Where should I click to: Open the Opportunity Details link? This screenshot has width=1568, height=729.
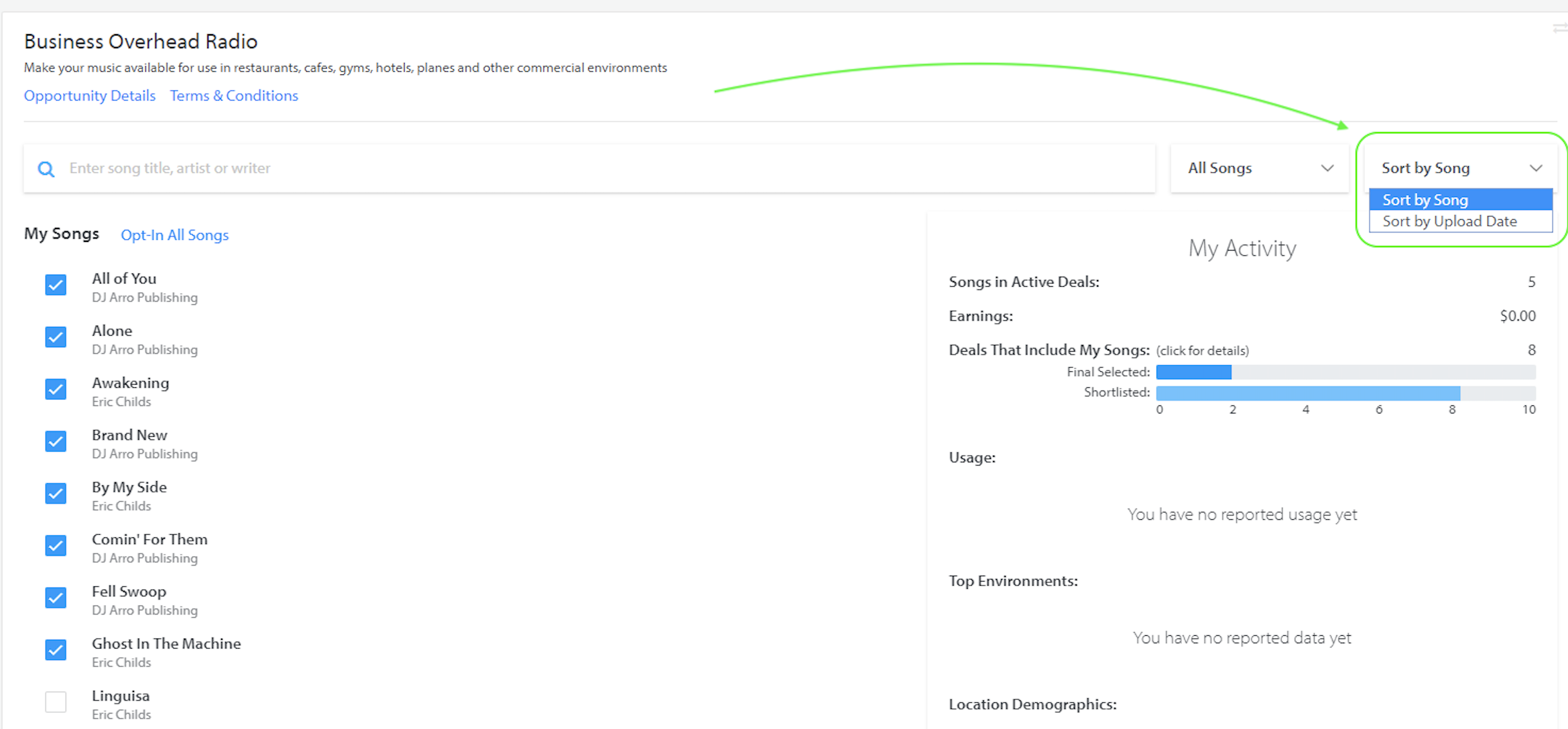click(90, 96)
